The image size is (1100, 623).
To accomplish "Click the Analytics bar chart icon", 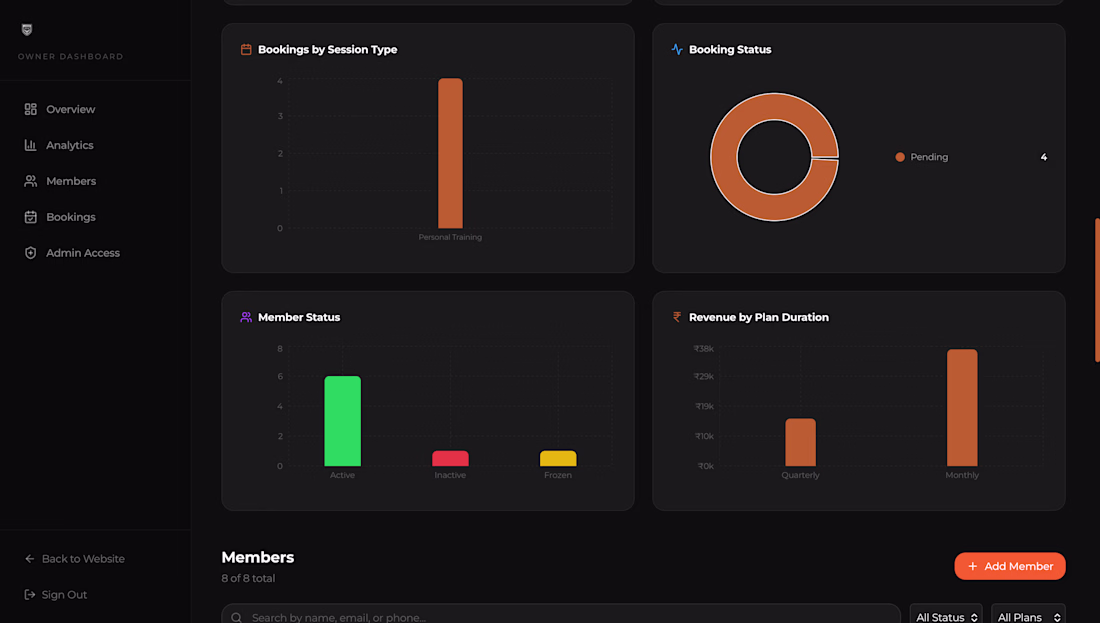I will [30, 145].
